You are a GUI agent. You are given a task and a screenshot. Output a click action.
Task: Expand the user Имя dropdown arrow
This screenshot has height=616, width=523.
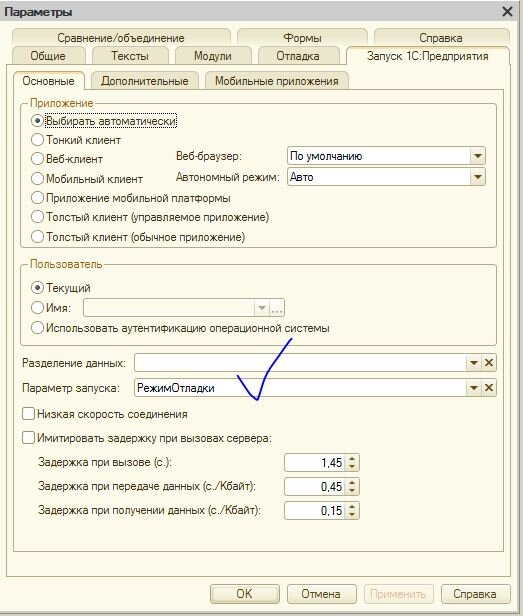tap(262, 308)
